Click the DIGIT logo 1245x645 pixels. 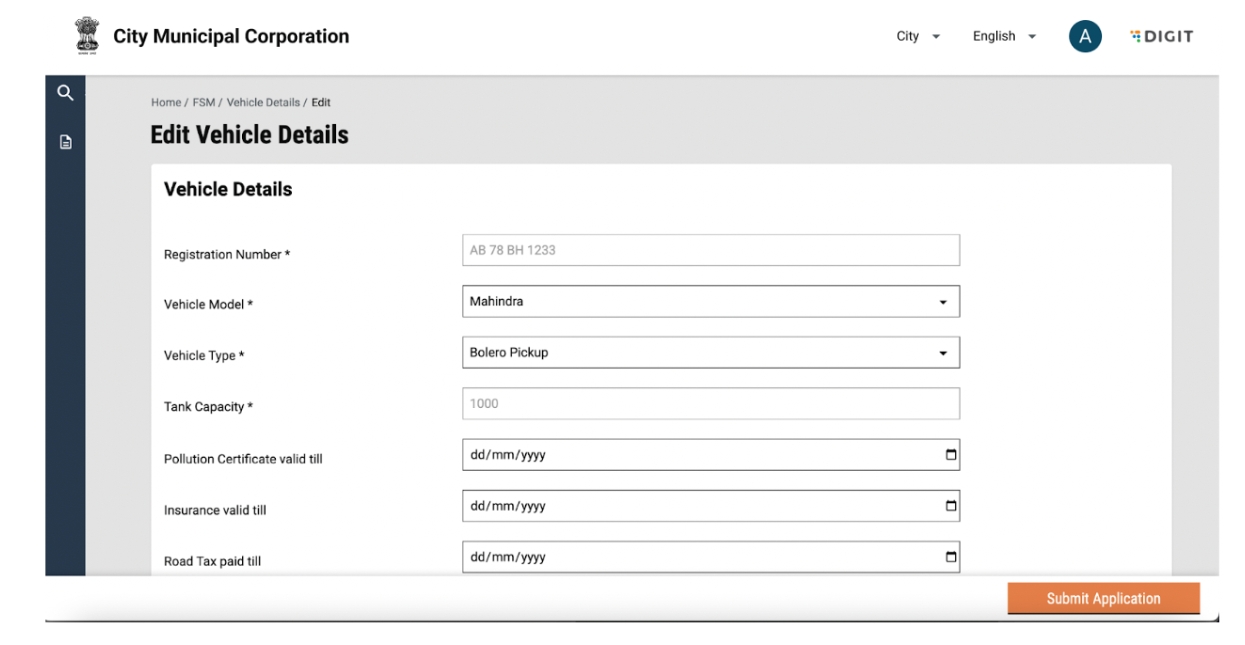(x=1161, y=37)
